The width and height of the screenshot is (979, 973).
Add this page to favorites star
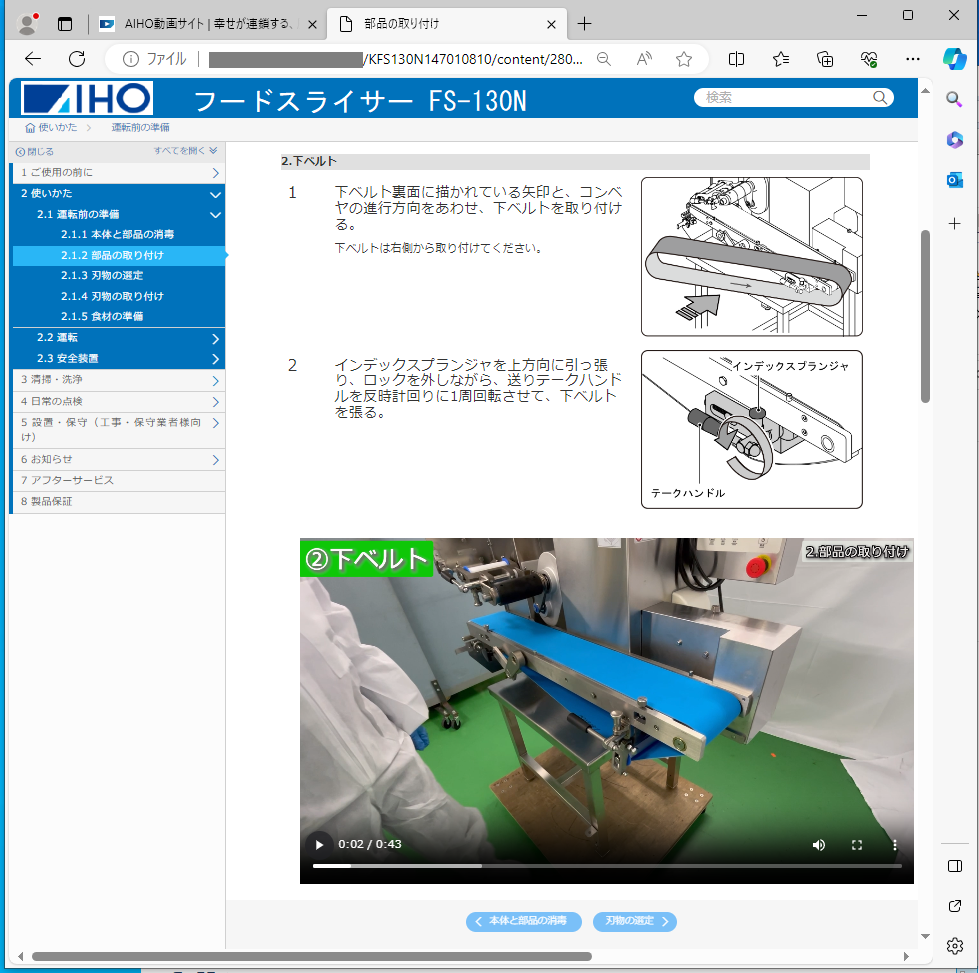pos(684,59)
